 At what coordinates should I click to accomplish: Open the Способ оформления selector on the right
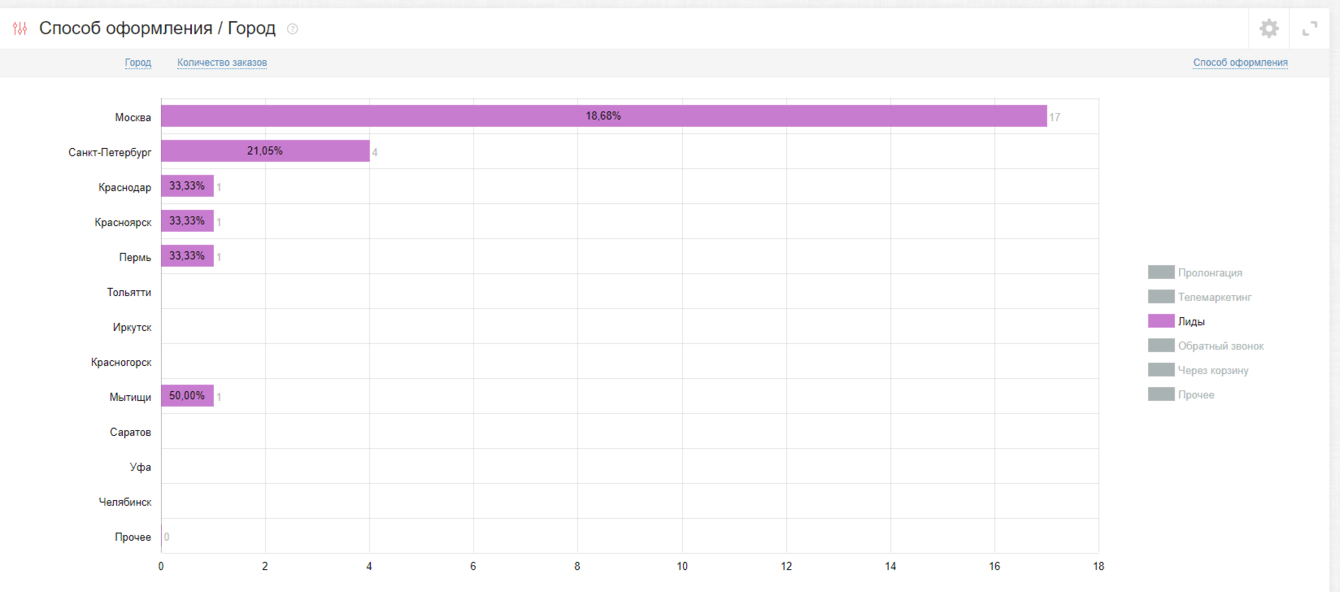[x=1240, y=63]
